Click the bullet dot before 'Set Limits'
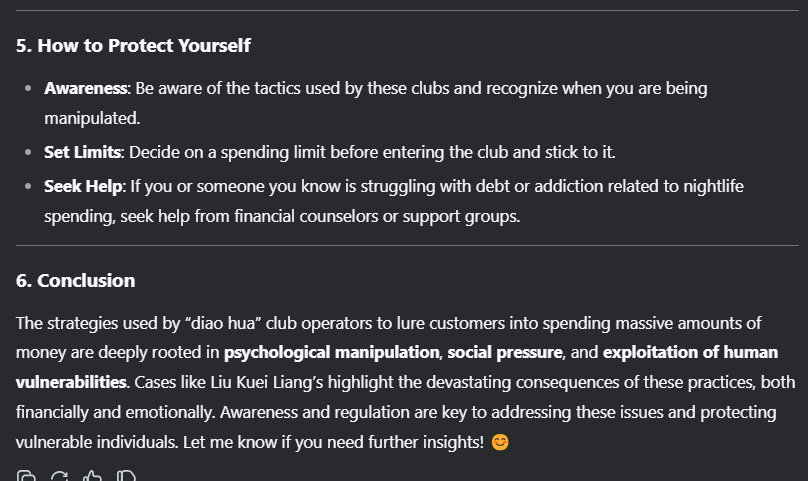 pos(28,153)
